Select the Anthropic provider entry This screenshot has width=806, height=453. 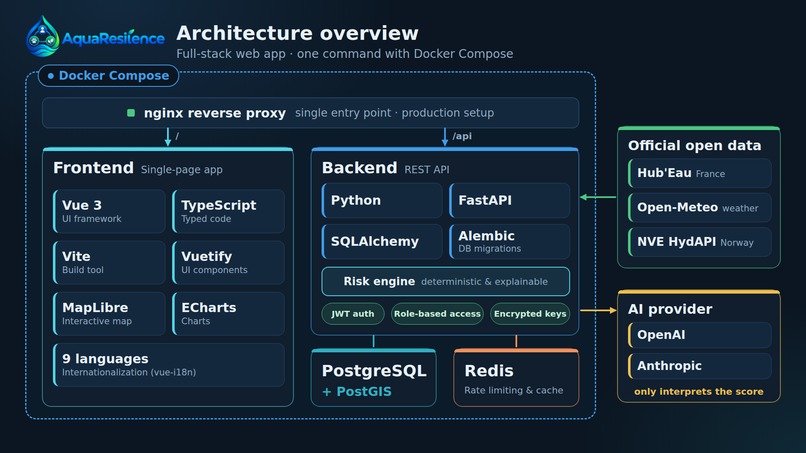point(700,366)
